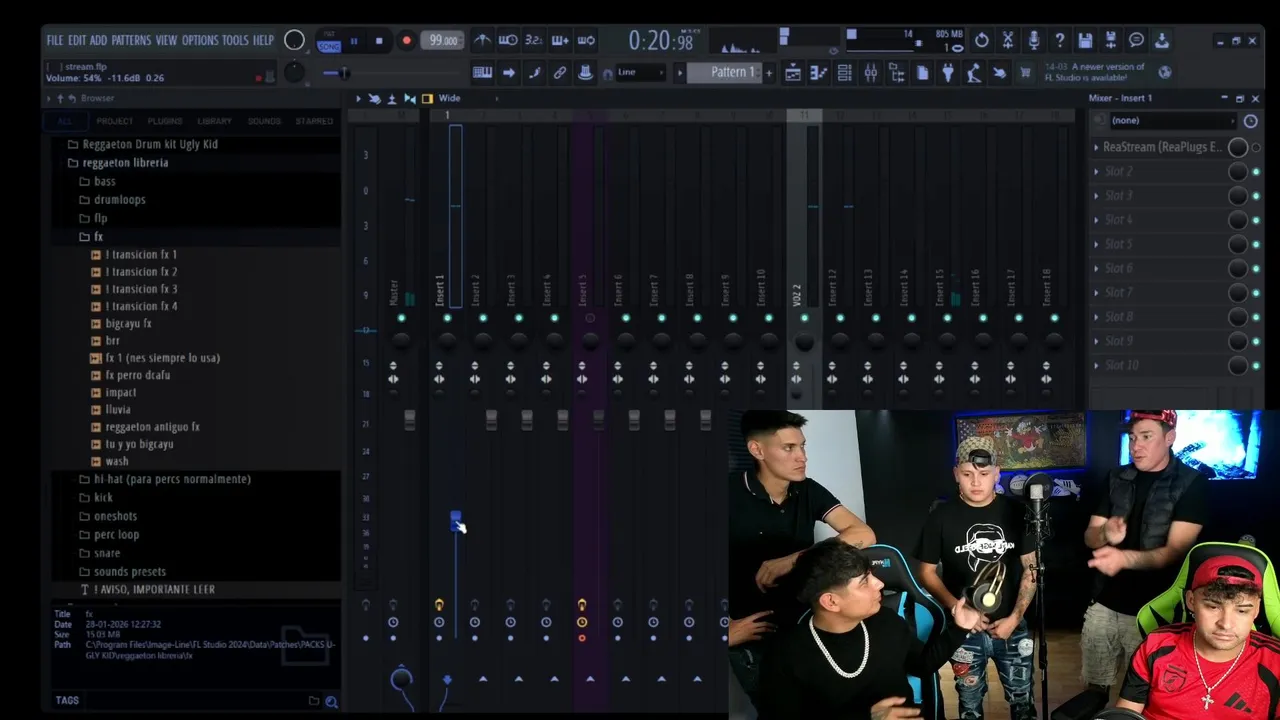The width and height of the screenshot is (1280, 720).
Task: Open the pattern selector arrow before Pattern 1
Action: [x=680, y=72]
